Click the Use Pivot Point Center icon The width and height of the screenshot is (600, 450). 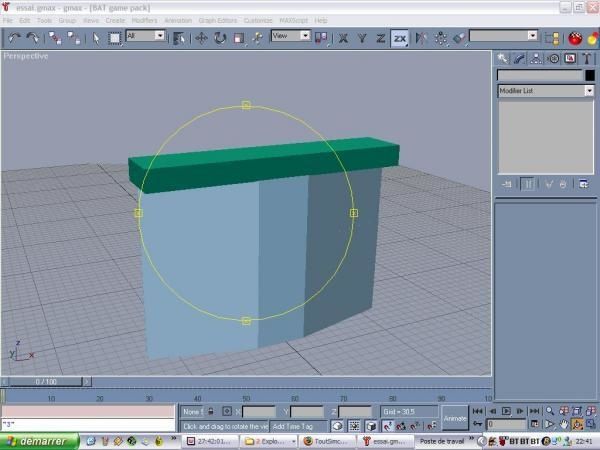coord(321,38)
